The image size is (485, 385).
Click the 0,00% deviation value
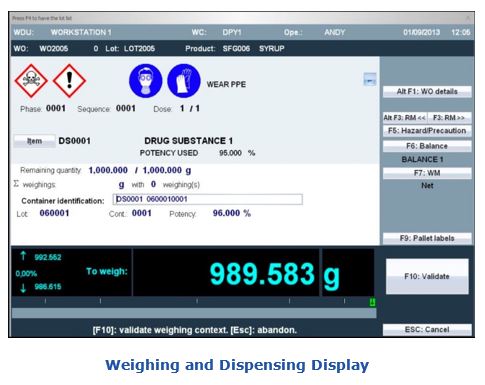[26, 274]
